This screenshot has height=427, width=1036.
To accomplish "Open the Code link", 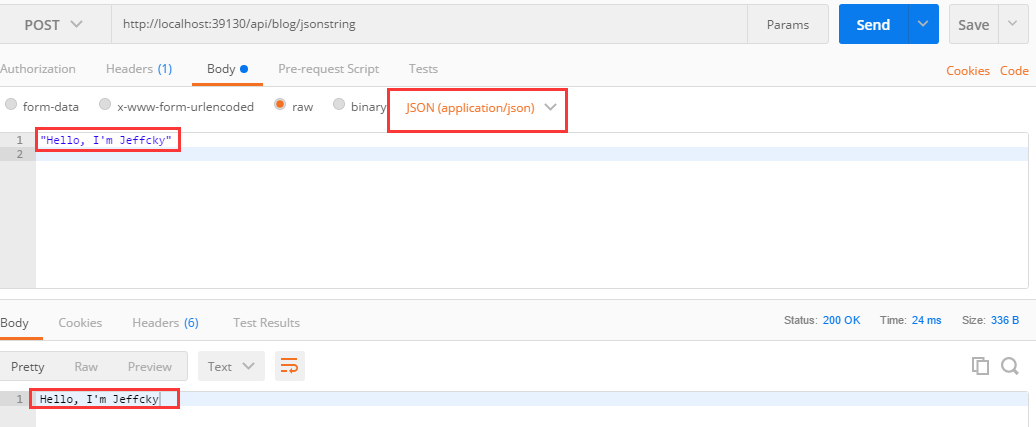I will [x=1014, y=71].
